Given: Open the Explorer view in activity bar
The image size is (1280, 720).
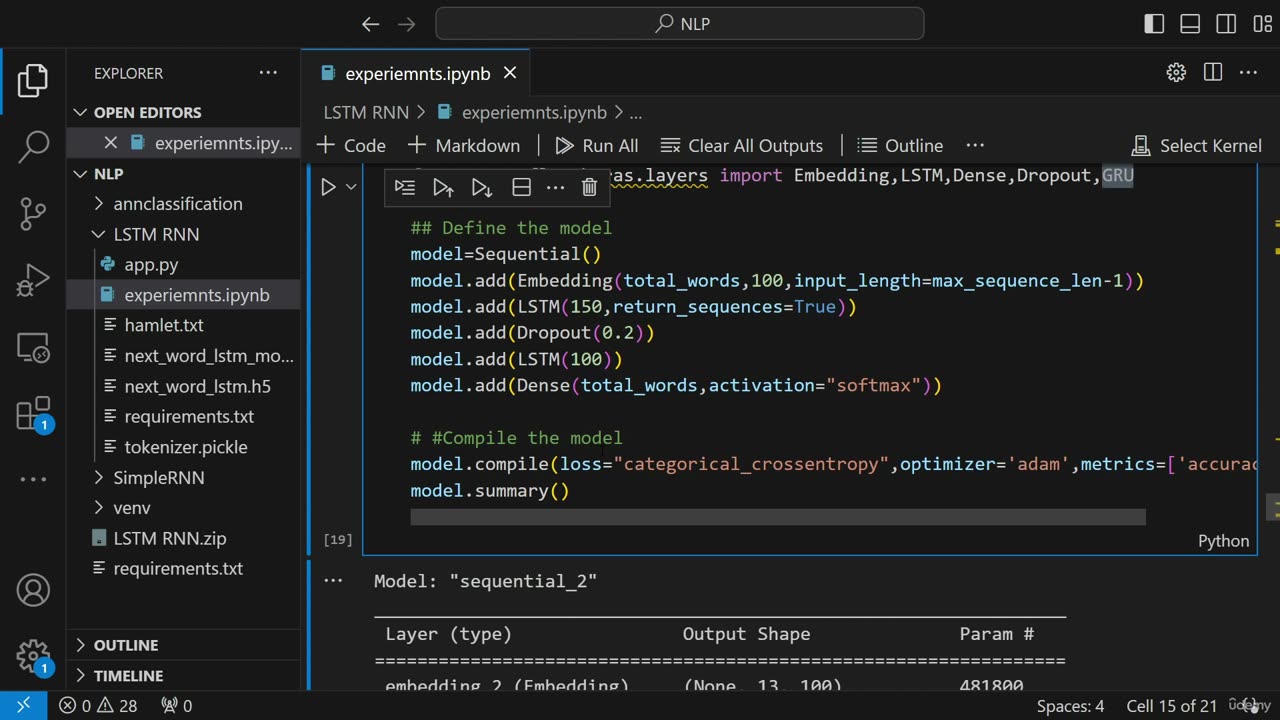Looking at the screenshot, I should [33, 80].
